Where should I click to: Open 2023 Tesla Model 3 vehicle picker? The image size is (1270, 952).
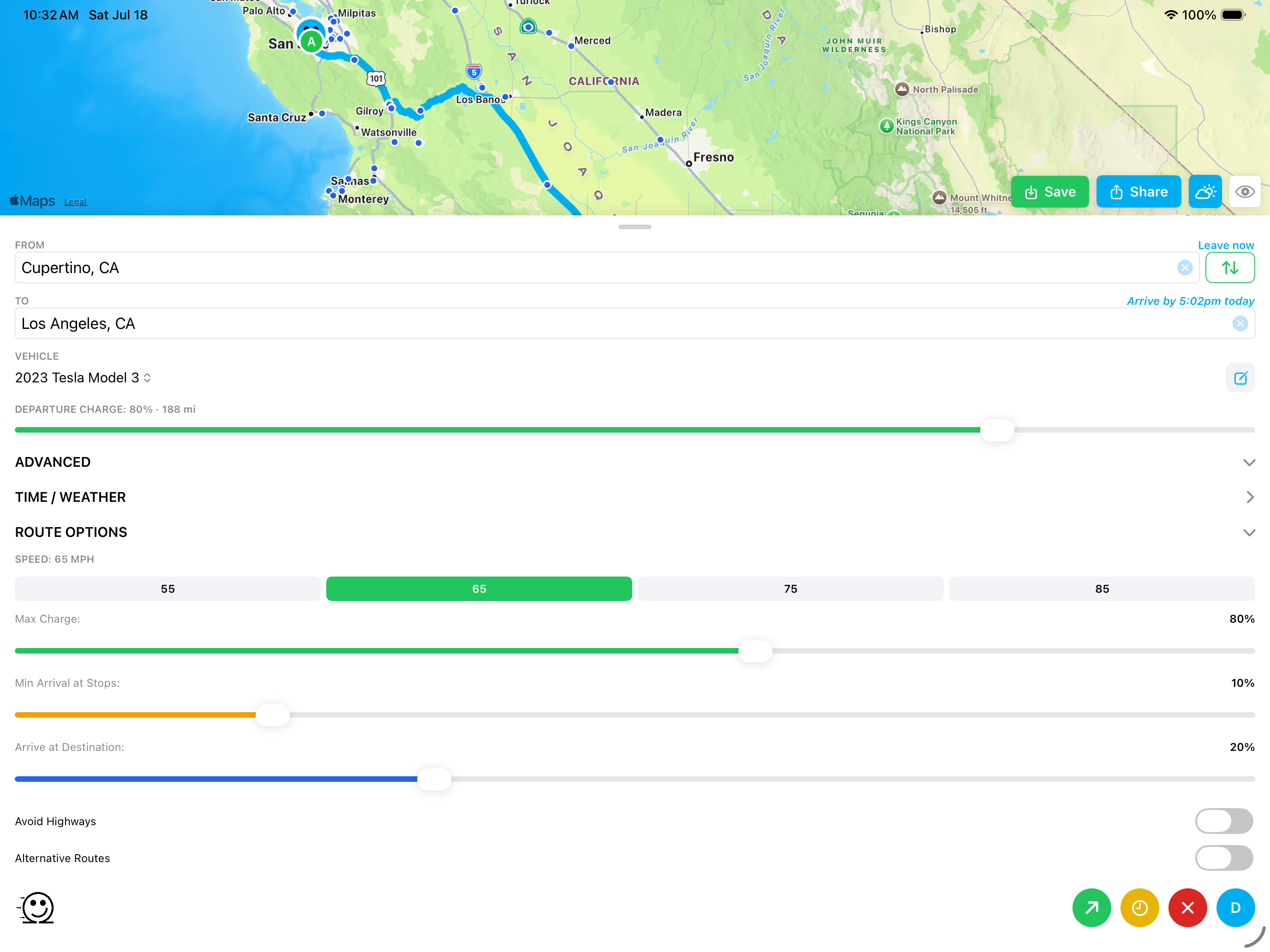pyautogui.click(x=83, y=378)
